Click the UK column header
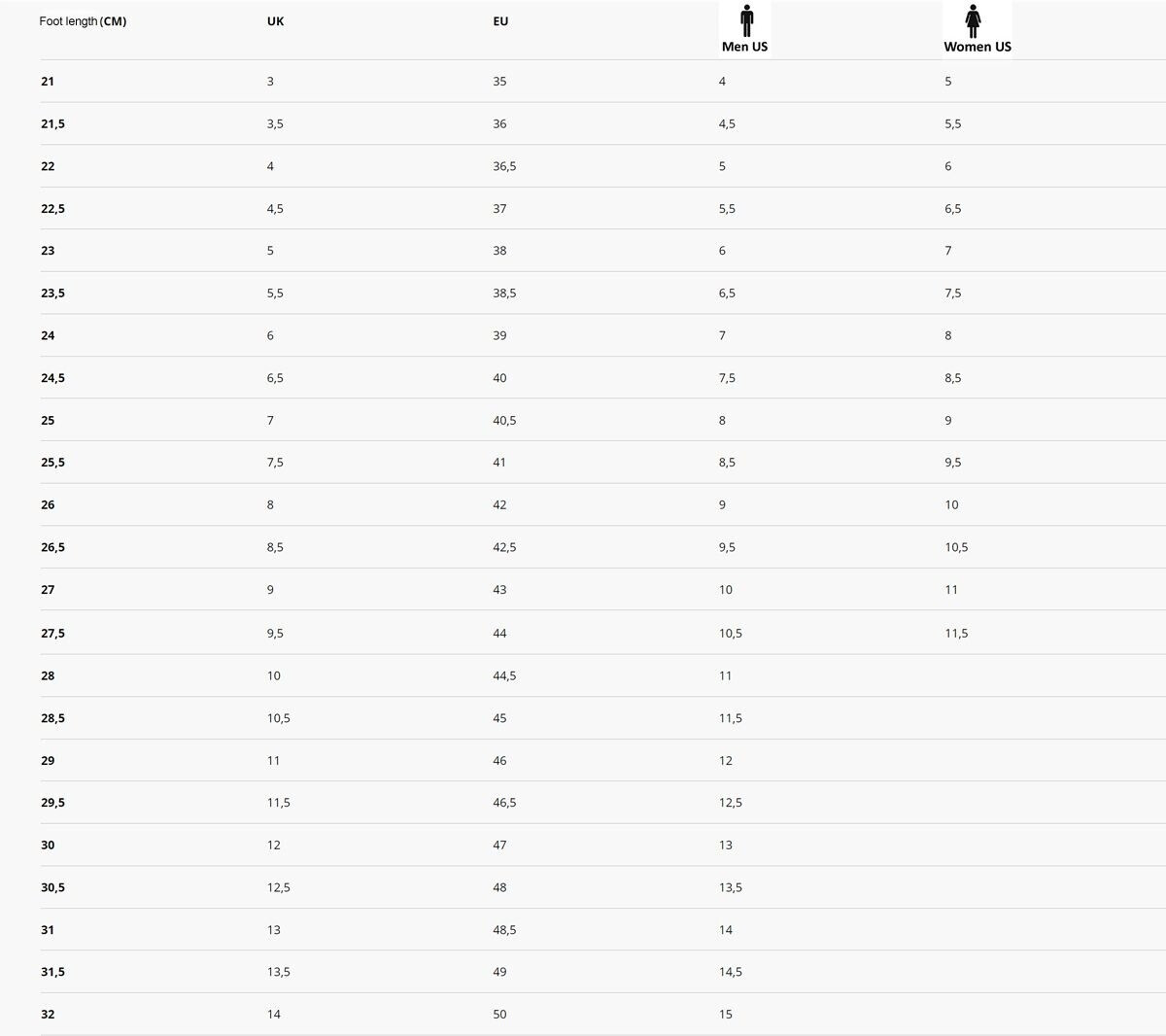Image resolution: width=1166 pixels, height=1036 pixels. coord(276,21)
